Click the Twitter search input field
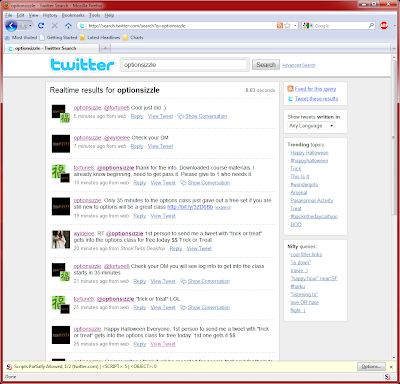 185,65
